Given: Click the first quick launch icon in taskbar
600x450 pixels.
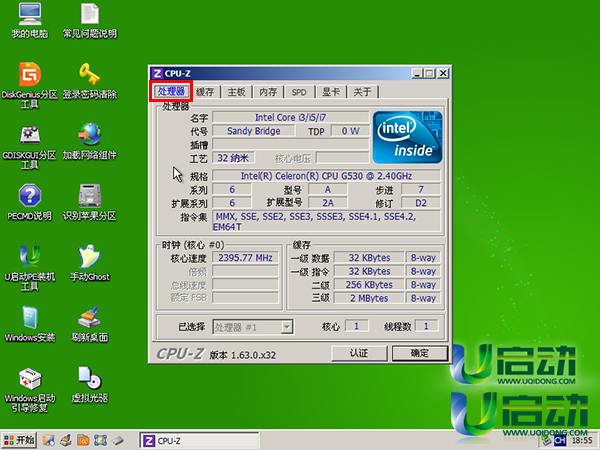Looking at the screenshot, I should (x=49, y=440).
